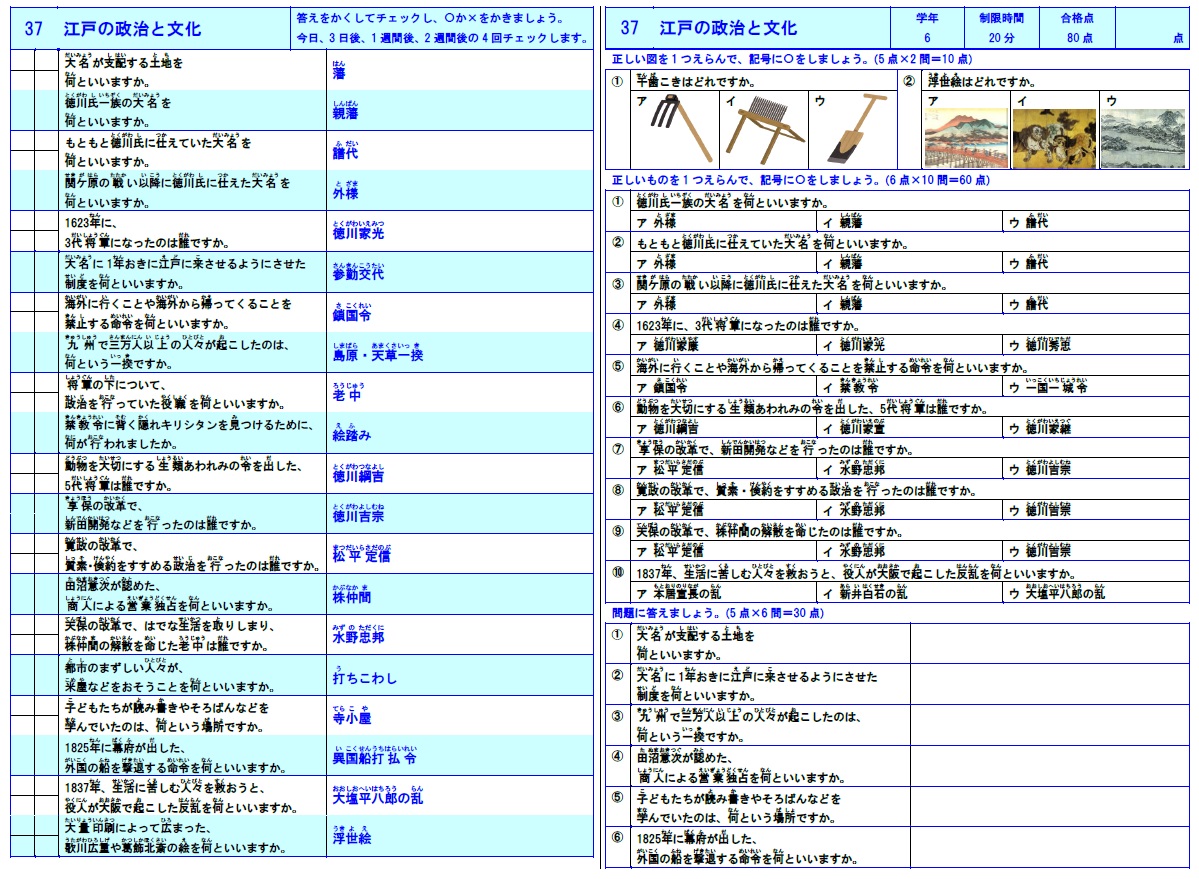Image resolution: width=1199 pixels, height=879 pixels.
Task: Click the blank answer box for written question ④ 田沼意次
Action: click(1049, 767)
